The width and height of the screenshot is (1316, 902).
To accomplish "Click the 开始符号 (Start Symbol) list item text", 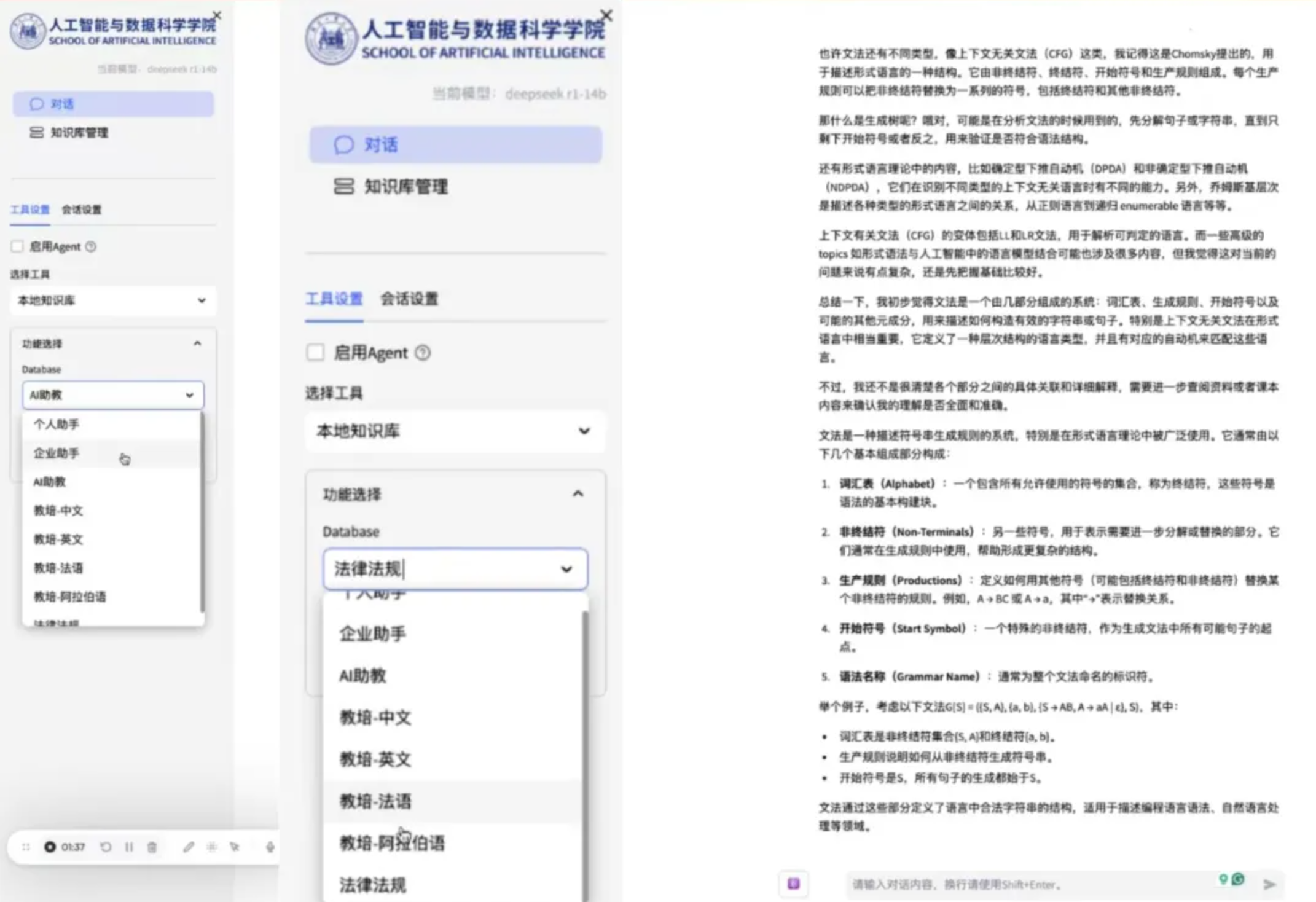I will click(1056, 637).
